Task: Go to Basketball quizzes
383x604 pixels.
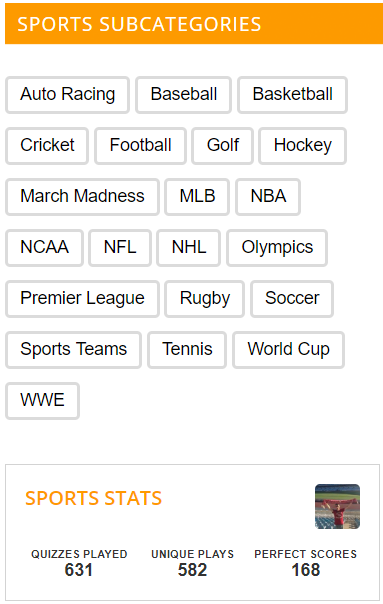Action: coord(292,95)
